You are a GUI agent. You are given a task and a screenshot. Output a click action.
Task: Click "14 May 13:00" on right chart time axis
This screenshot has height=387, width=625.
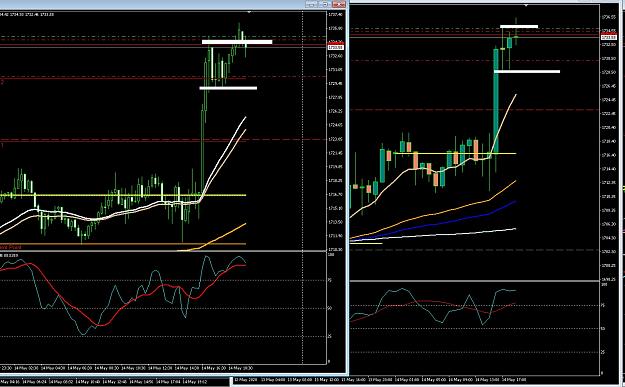pos(487,379)
